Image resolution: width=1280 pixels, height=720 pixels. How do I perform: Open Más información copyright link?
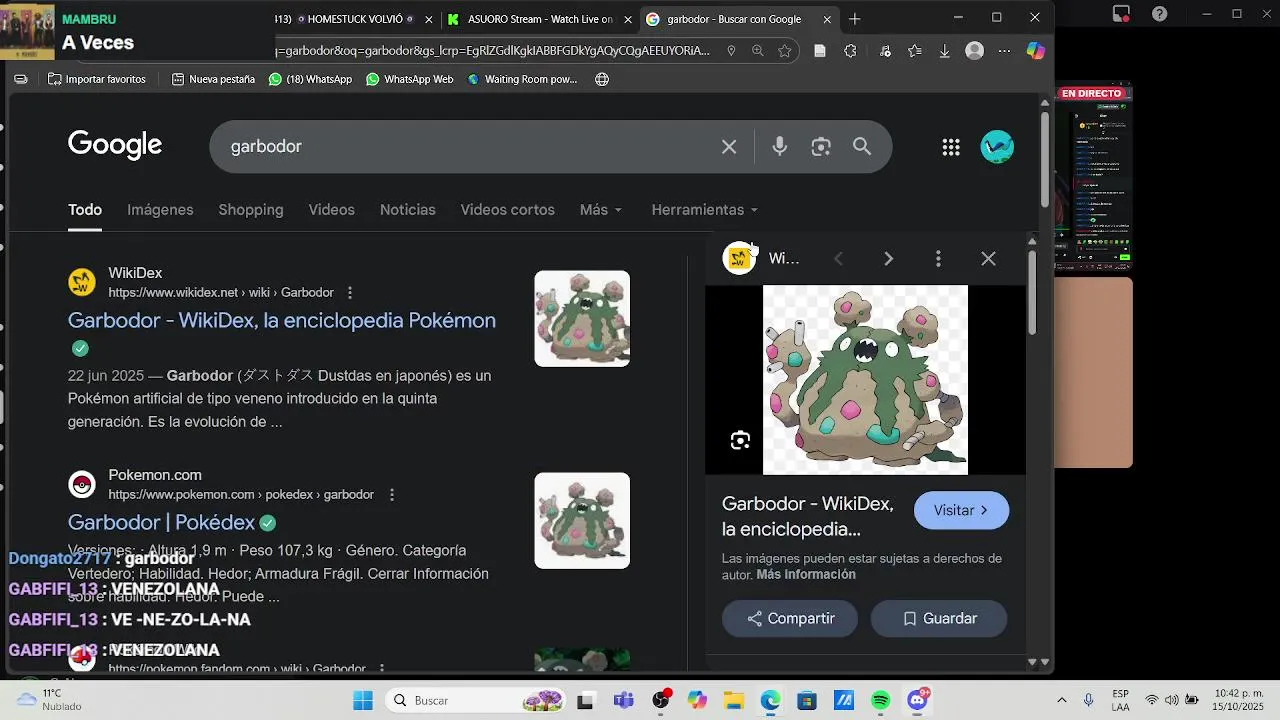click(806, 575)
